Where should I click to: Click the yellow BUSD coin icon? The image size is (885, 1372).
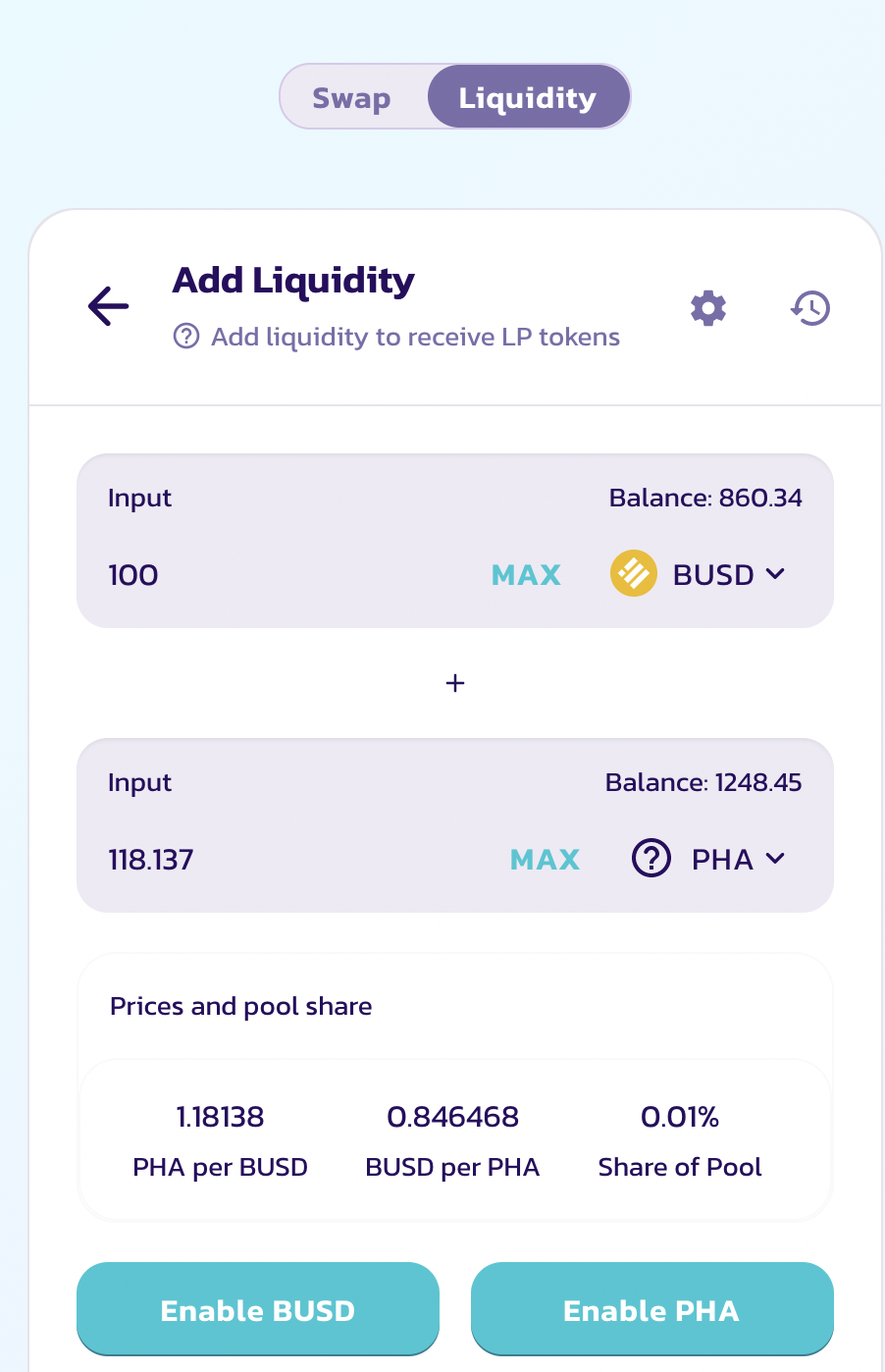(x=633, y=574)
